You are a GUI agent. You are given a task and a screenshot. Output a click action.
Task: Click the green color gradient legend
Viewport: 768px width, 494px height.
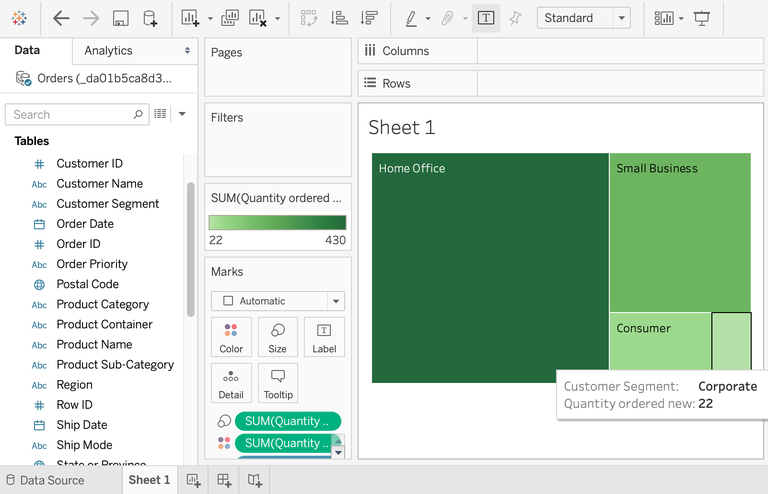[277, 223]
